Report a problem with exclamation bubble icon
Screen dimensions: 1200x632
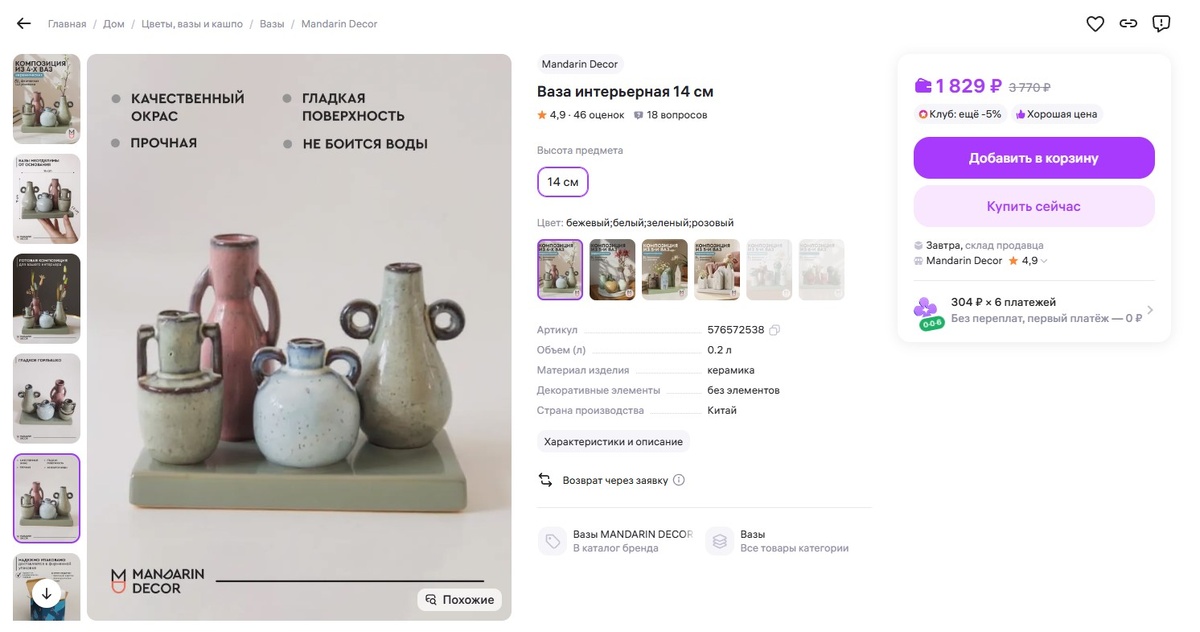click(x=1161, y=24)
